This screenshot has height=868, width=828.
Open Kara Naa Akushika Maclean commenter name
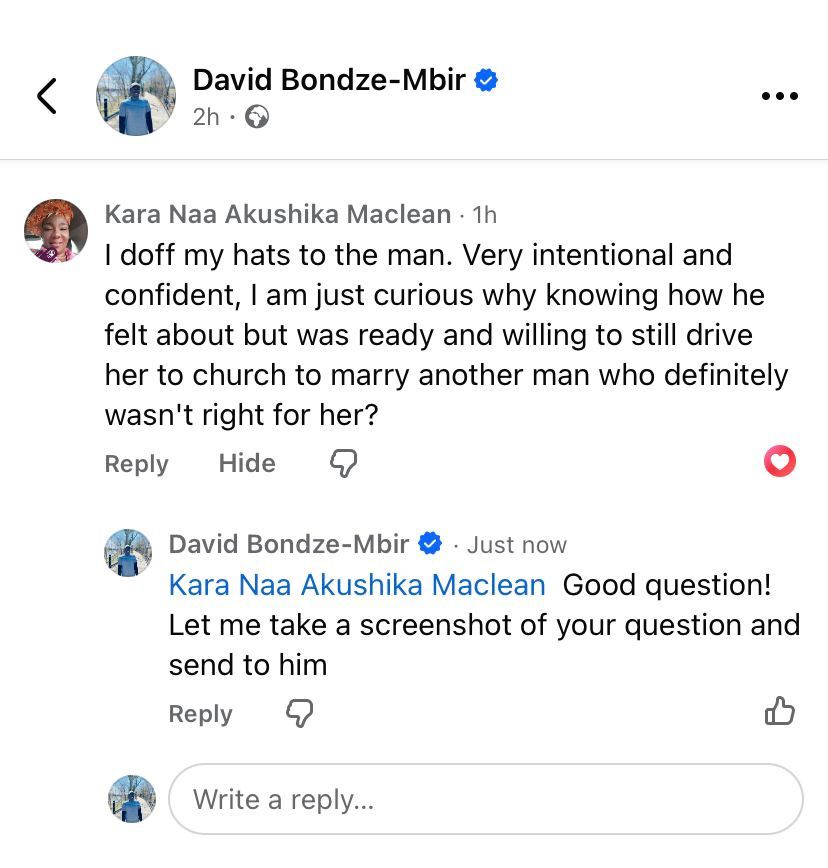pyautogui.click(x=278, y=214)
